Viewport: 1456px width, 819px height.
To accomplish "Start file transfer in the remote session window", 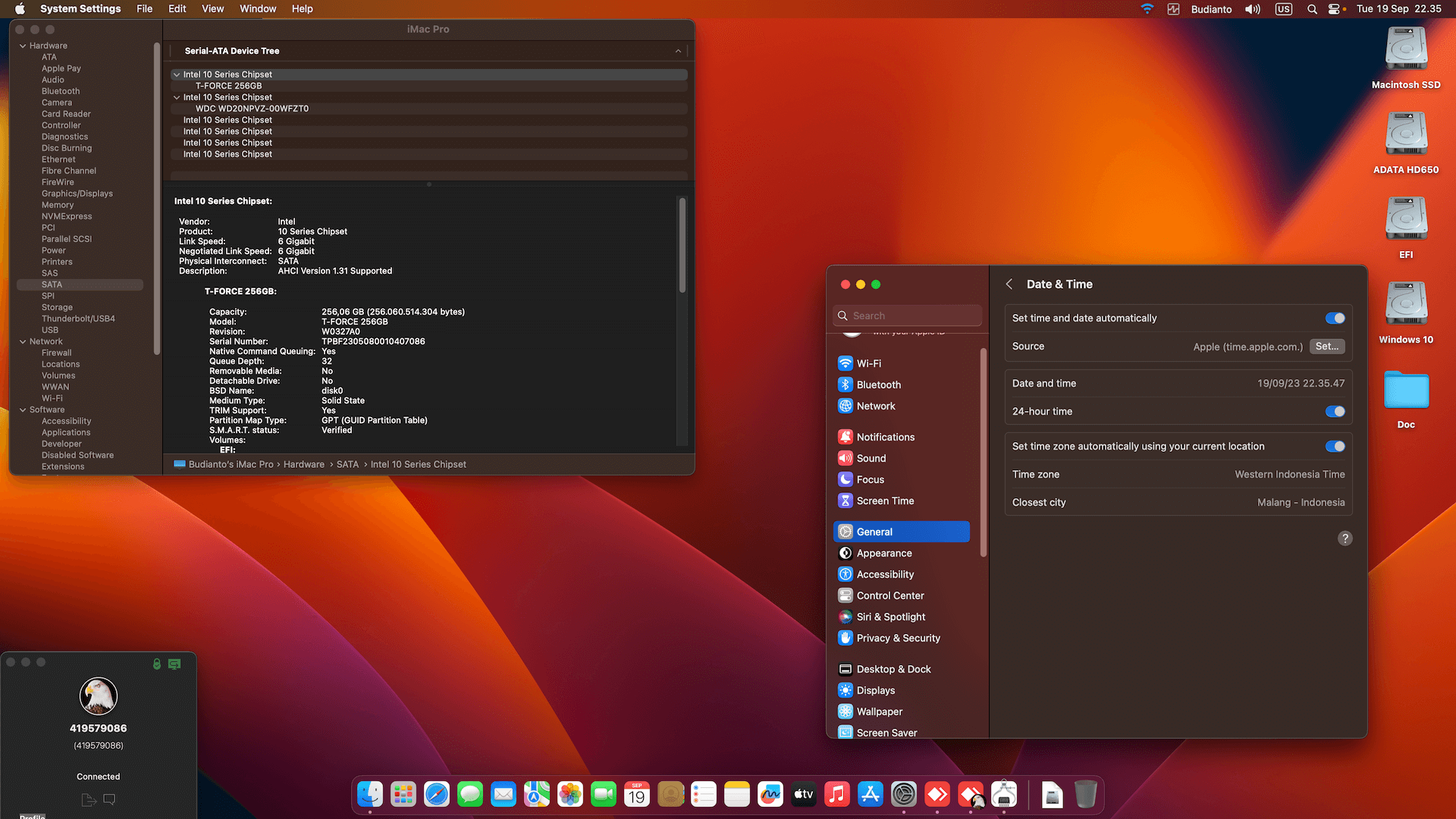I will 88,799.
